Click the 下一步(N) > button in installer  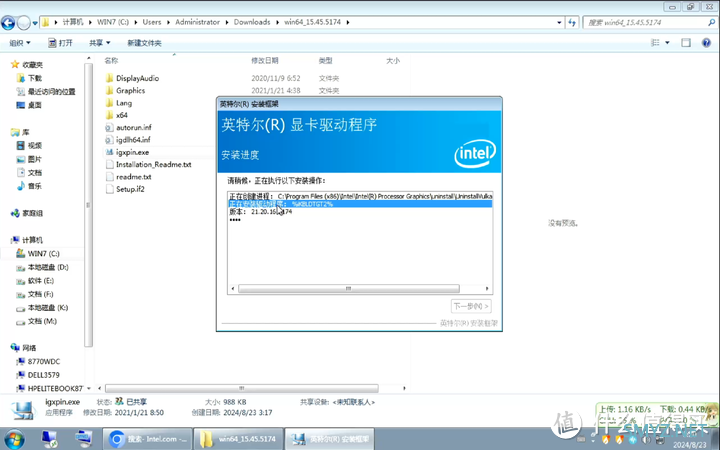(x=471, y=306)
